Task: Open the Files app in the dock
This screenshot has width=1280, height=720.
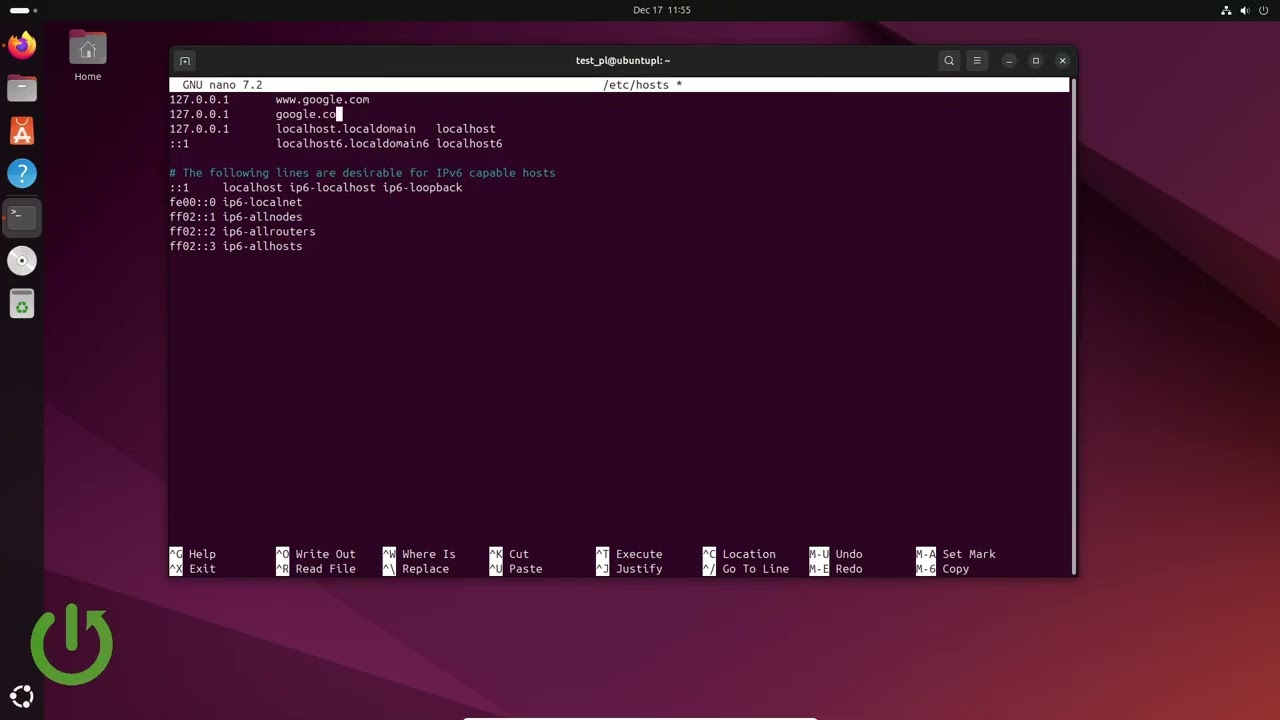Action: pos(22,88)
